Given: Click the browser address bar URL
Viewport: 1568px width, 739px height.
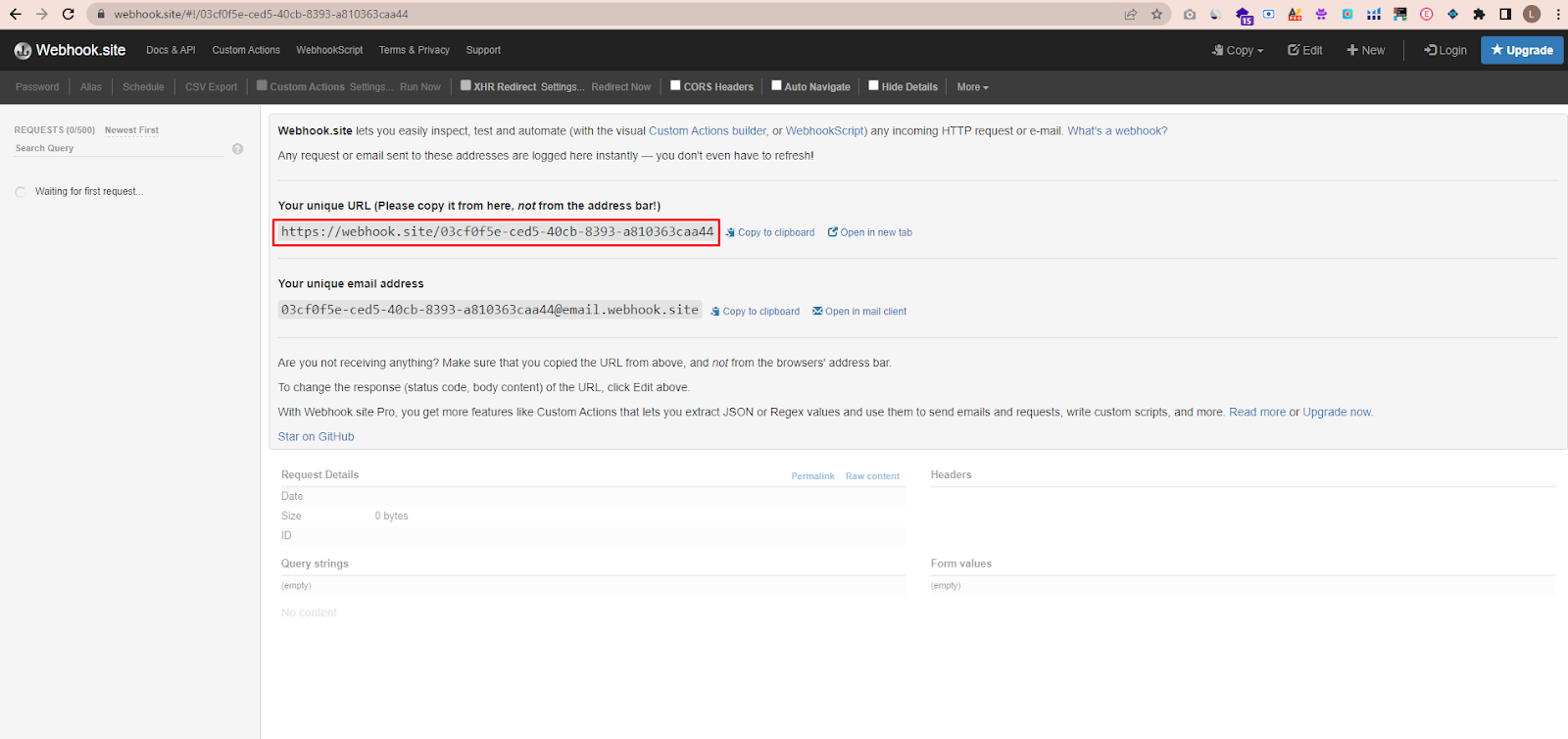Looking at the screenshot, I should tap(261, 14).
